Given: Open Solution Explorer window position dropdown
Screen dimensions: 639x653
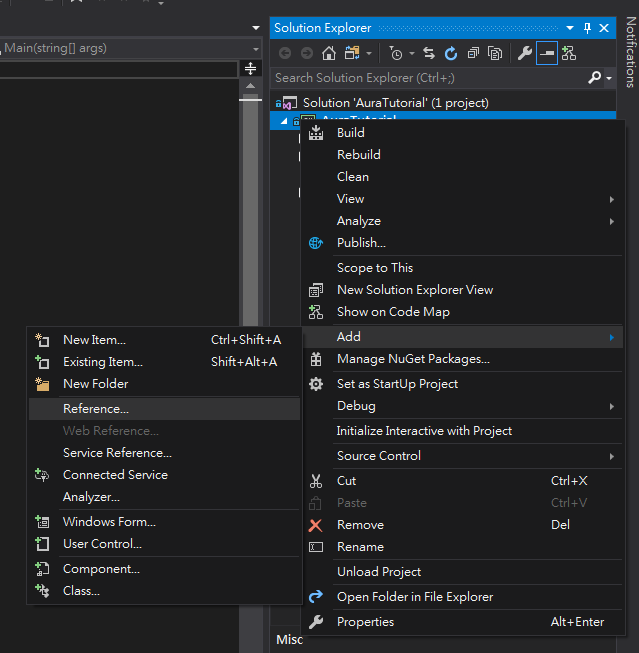Looking at the screenshot, I should tap(570, 28).
